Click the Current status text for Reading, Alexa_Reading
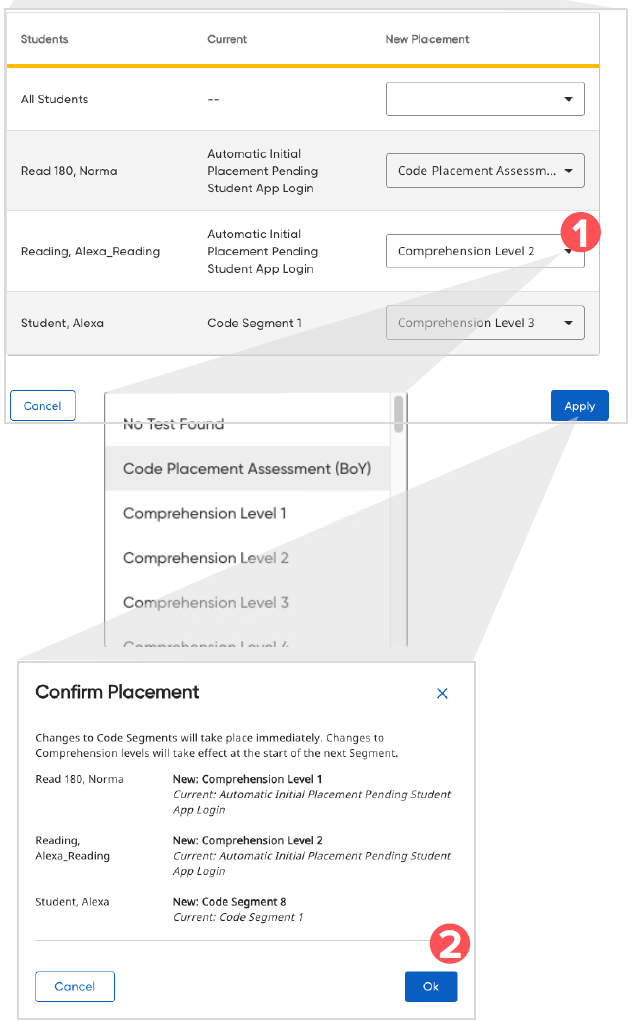 262,251
